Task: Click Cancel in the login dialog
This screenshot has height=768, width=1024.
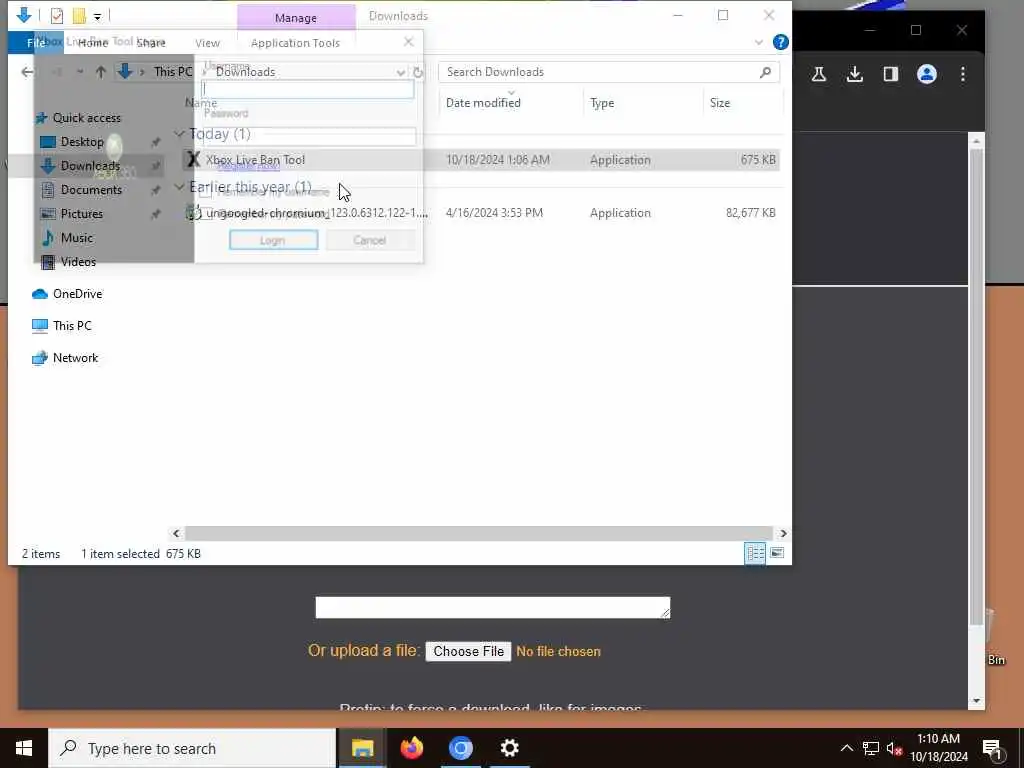Action: [370, 240]
